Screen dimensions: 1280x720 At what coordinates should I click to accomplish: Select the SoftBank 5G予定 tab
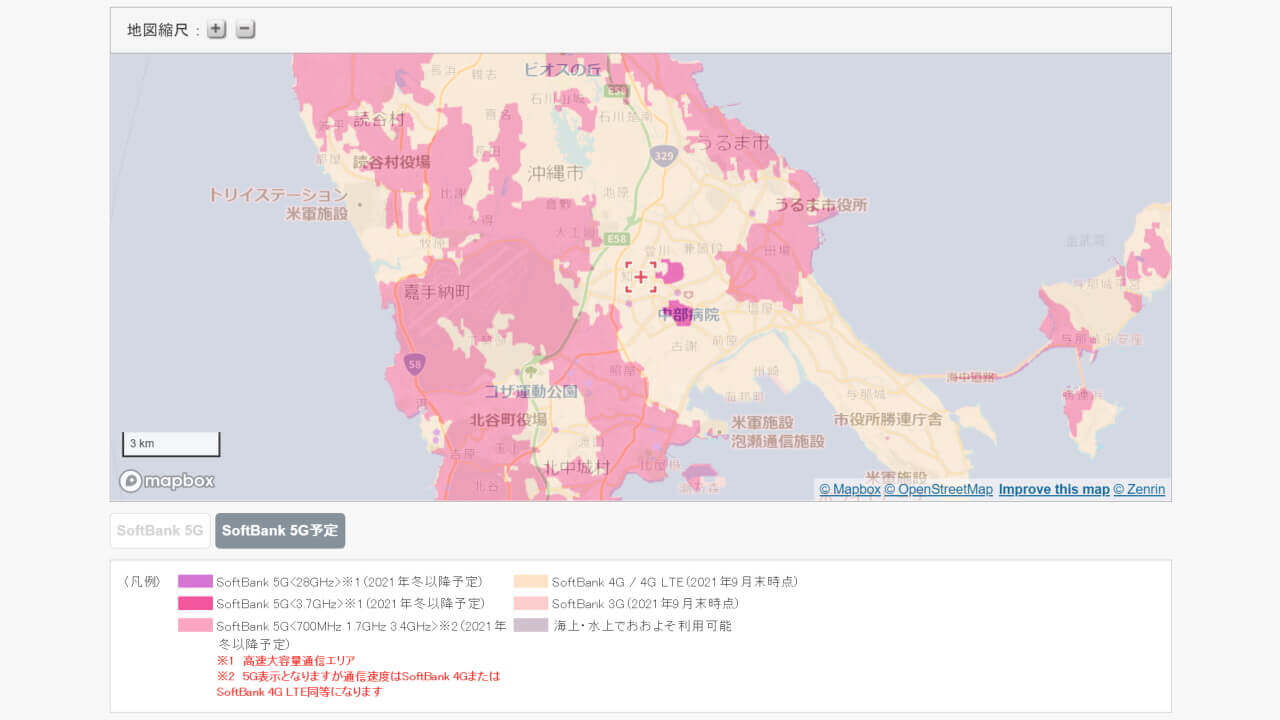[280, 530]
